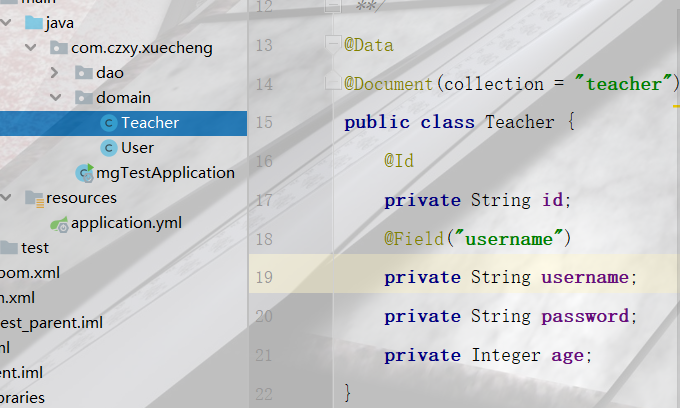Click the mgTestApplication Spring Boot class icon
Viewport: 680px width, 408px height.
point(84,173)
